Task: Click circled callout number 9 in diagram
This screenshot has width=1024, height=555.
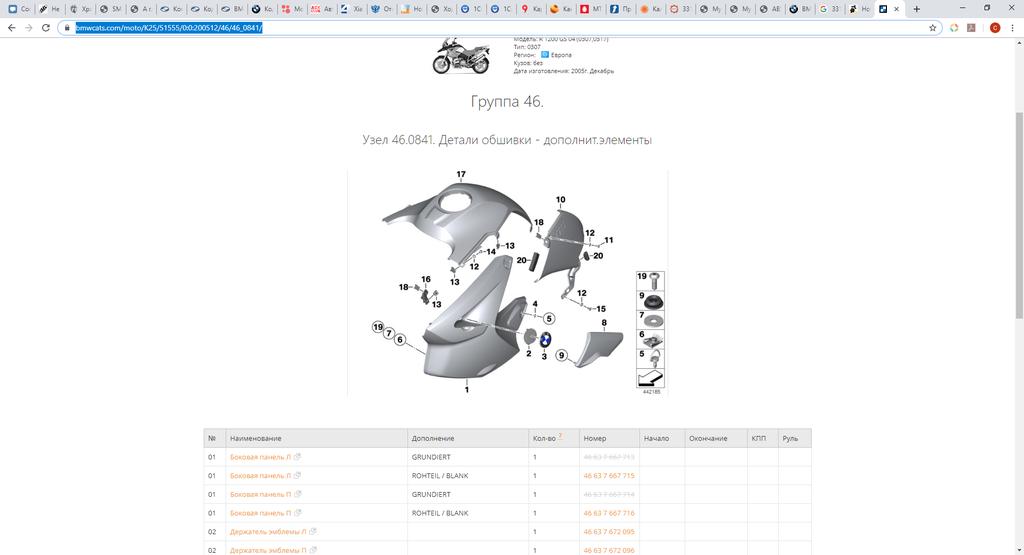Action: 561,355
